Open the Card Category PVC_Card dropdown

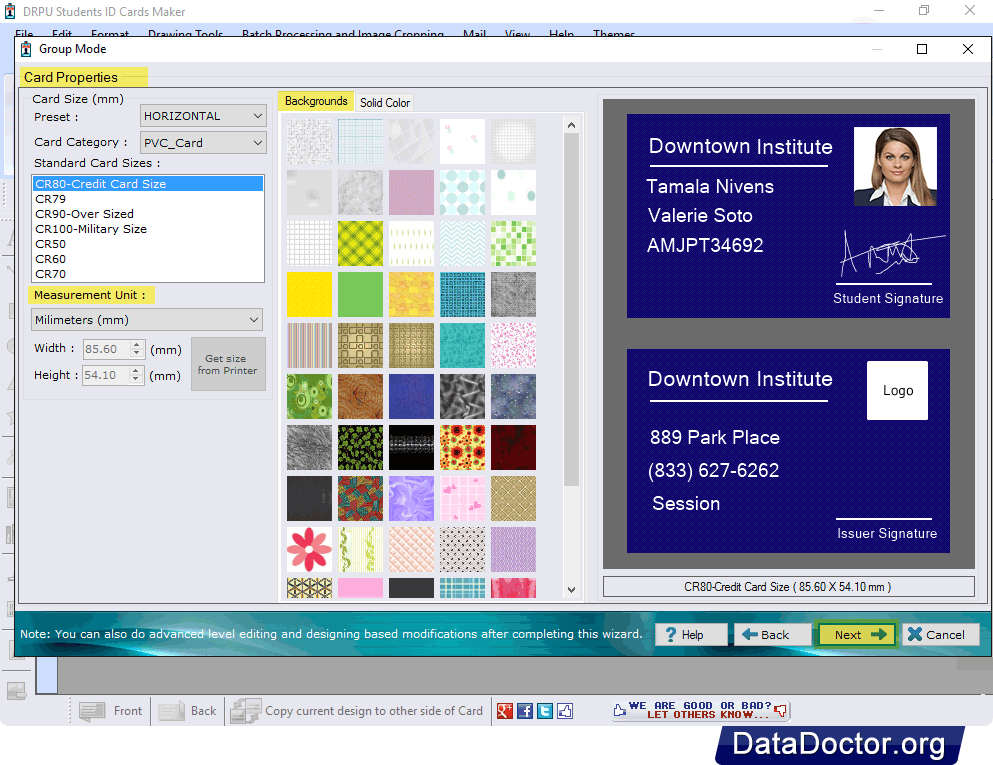pyautogui.click(x=203, y=142)
